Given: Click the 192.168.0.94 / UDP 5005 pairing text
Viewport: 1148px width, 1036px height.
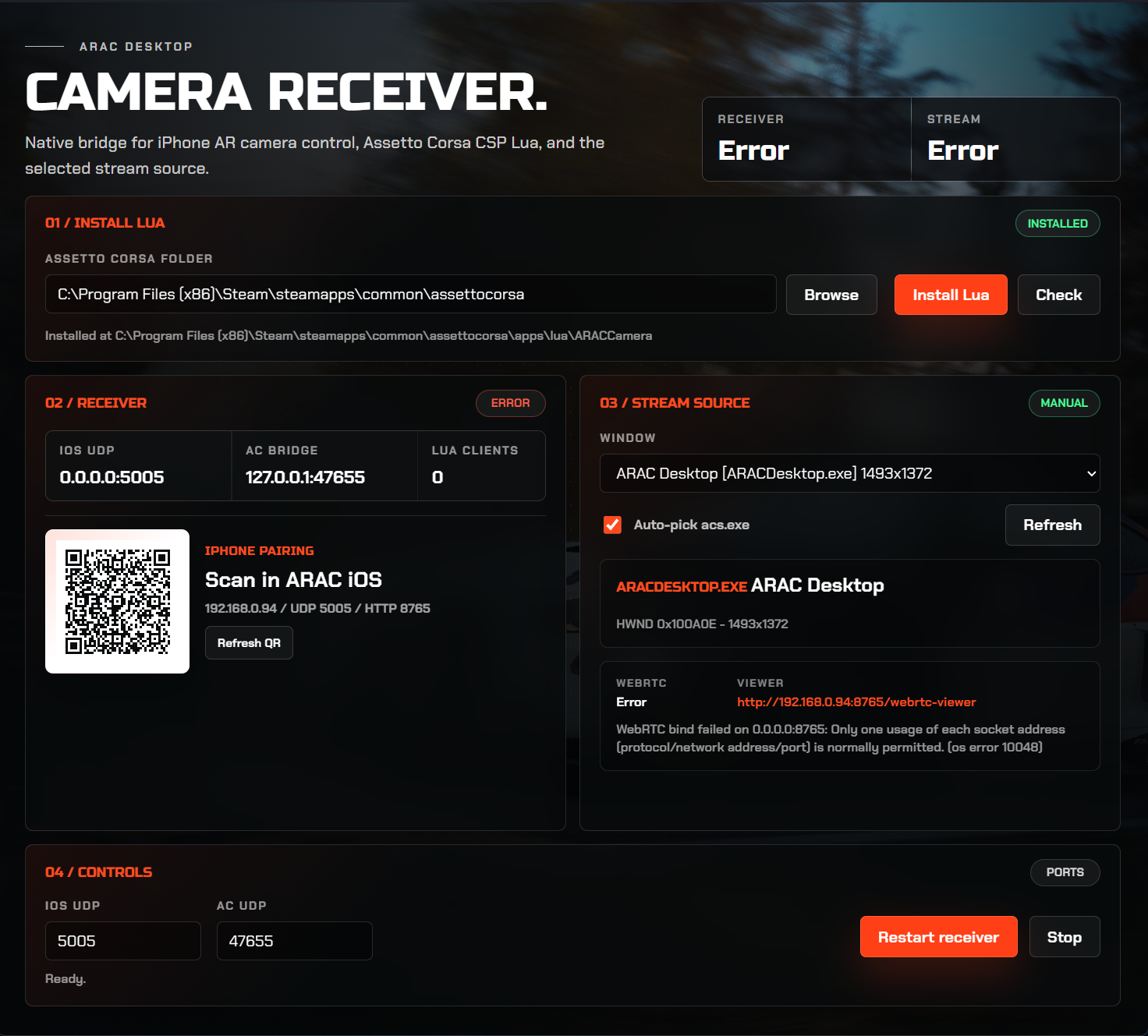Looking at the screenshot, I should [x=317, y=608].
